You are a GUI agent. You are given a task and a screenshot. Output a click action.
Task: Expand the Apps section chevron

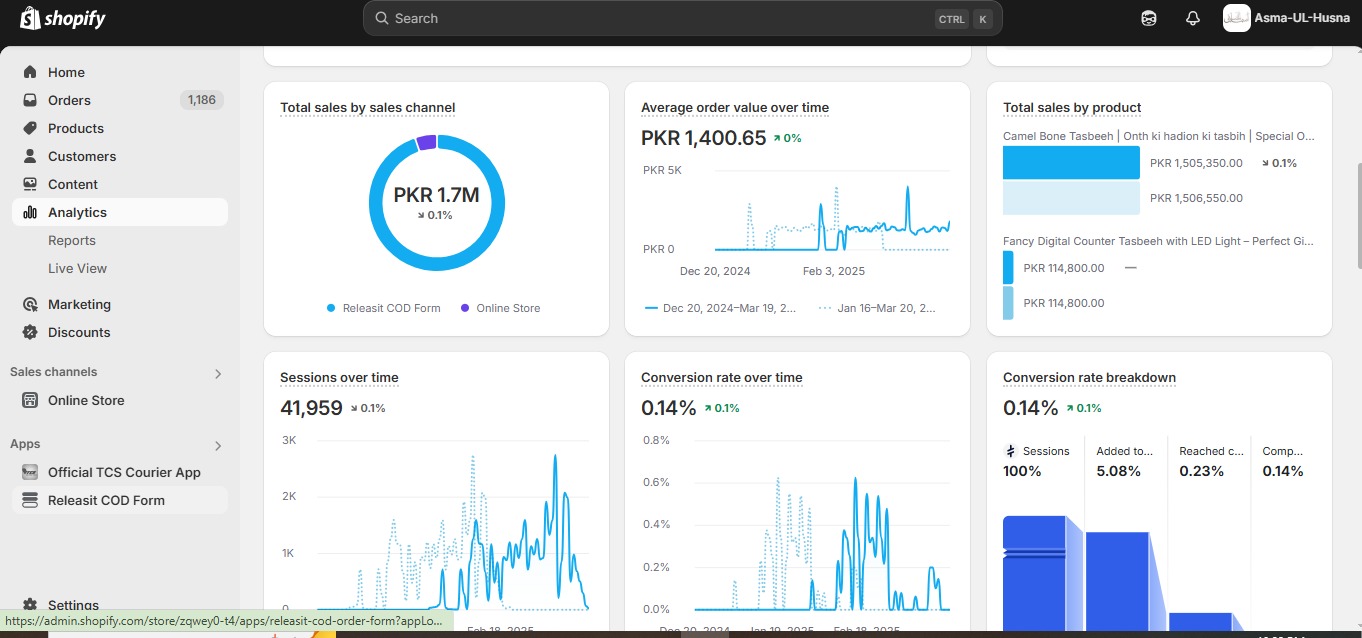click(218, 445)
